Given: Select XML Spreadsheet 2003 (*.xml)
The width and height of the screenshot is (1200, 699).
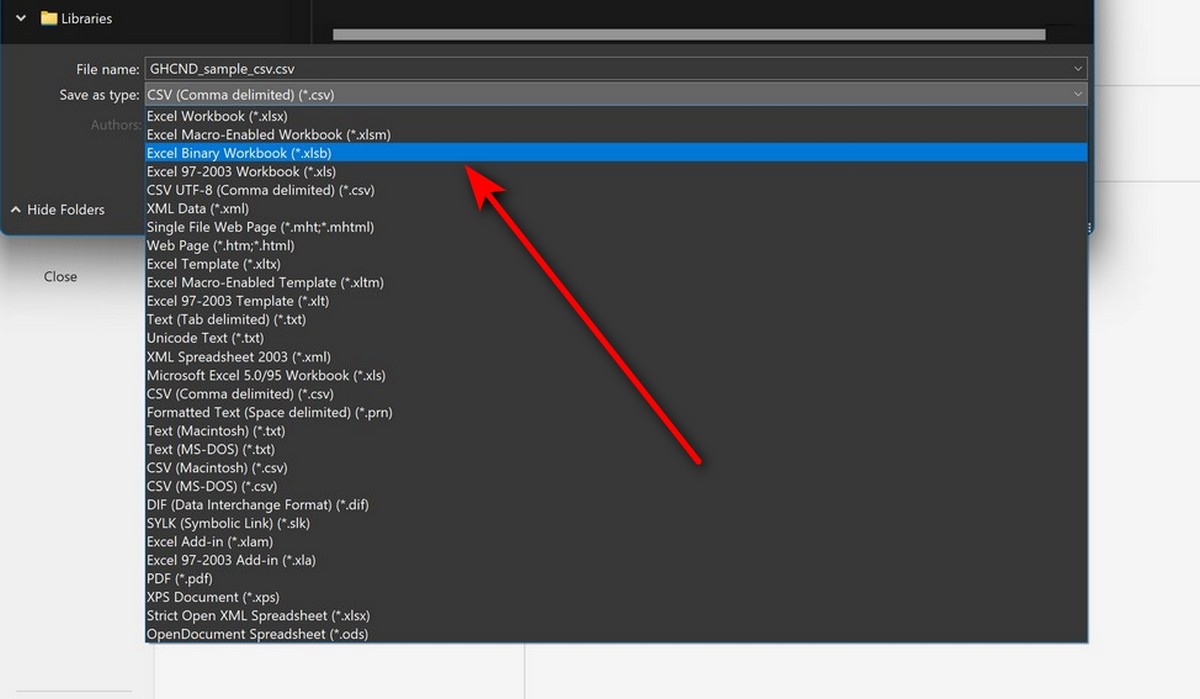Looking at the screenshot, I should pos(616,356).
